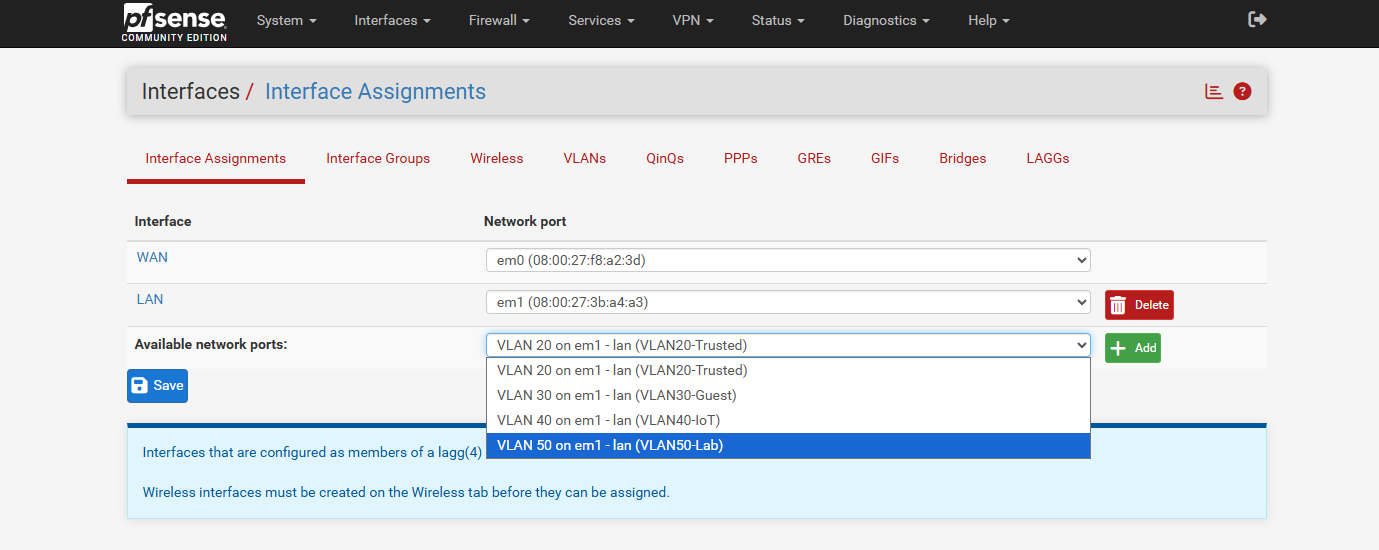Save the interface assignments
The width and height of the screenshot is (1379, 550).
[x=157, y=386]
